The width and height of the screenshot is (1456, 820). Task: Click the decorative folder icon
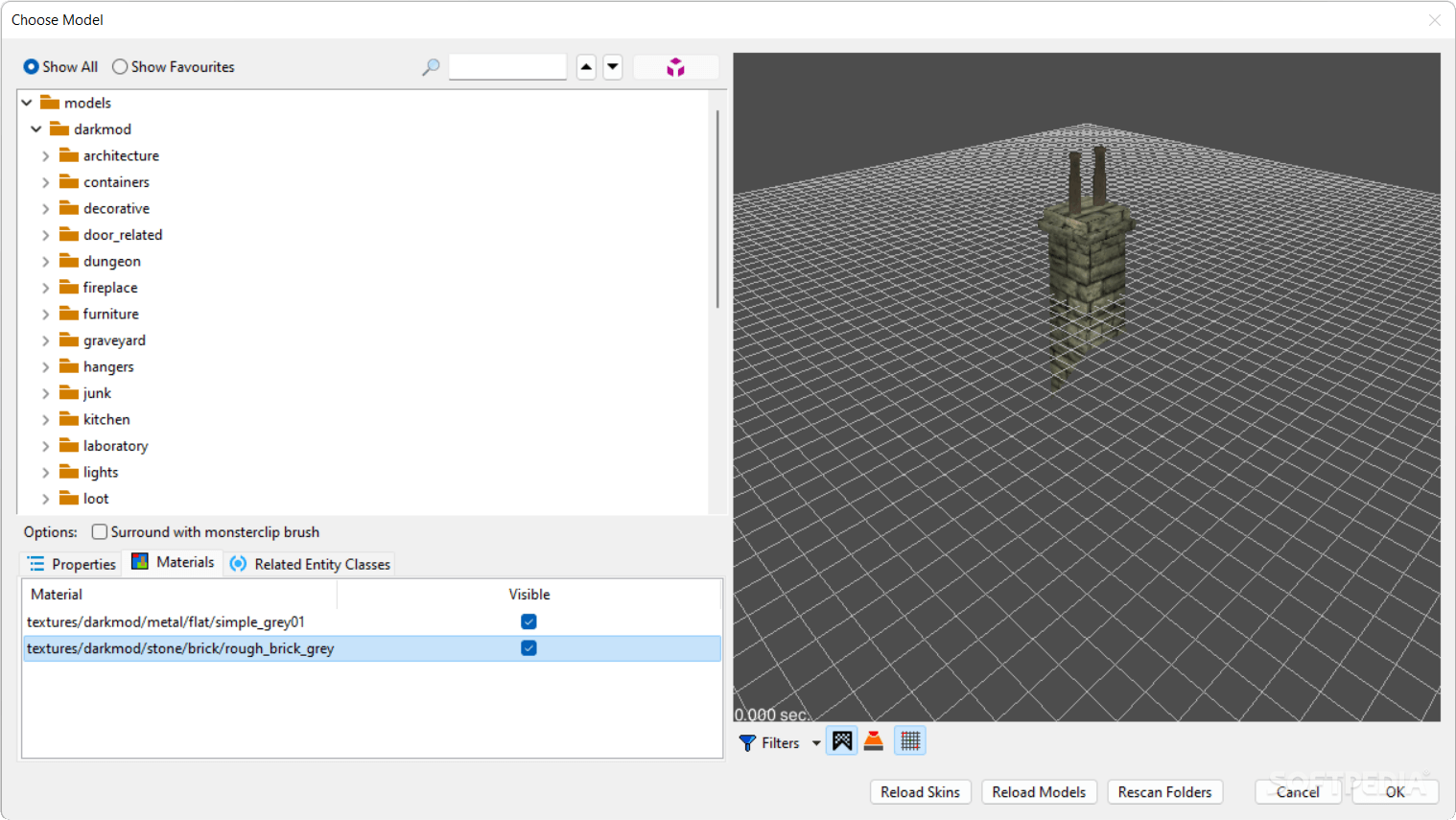[68, 208]
